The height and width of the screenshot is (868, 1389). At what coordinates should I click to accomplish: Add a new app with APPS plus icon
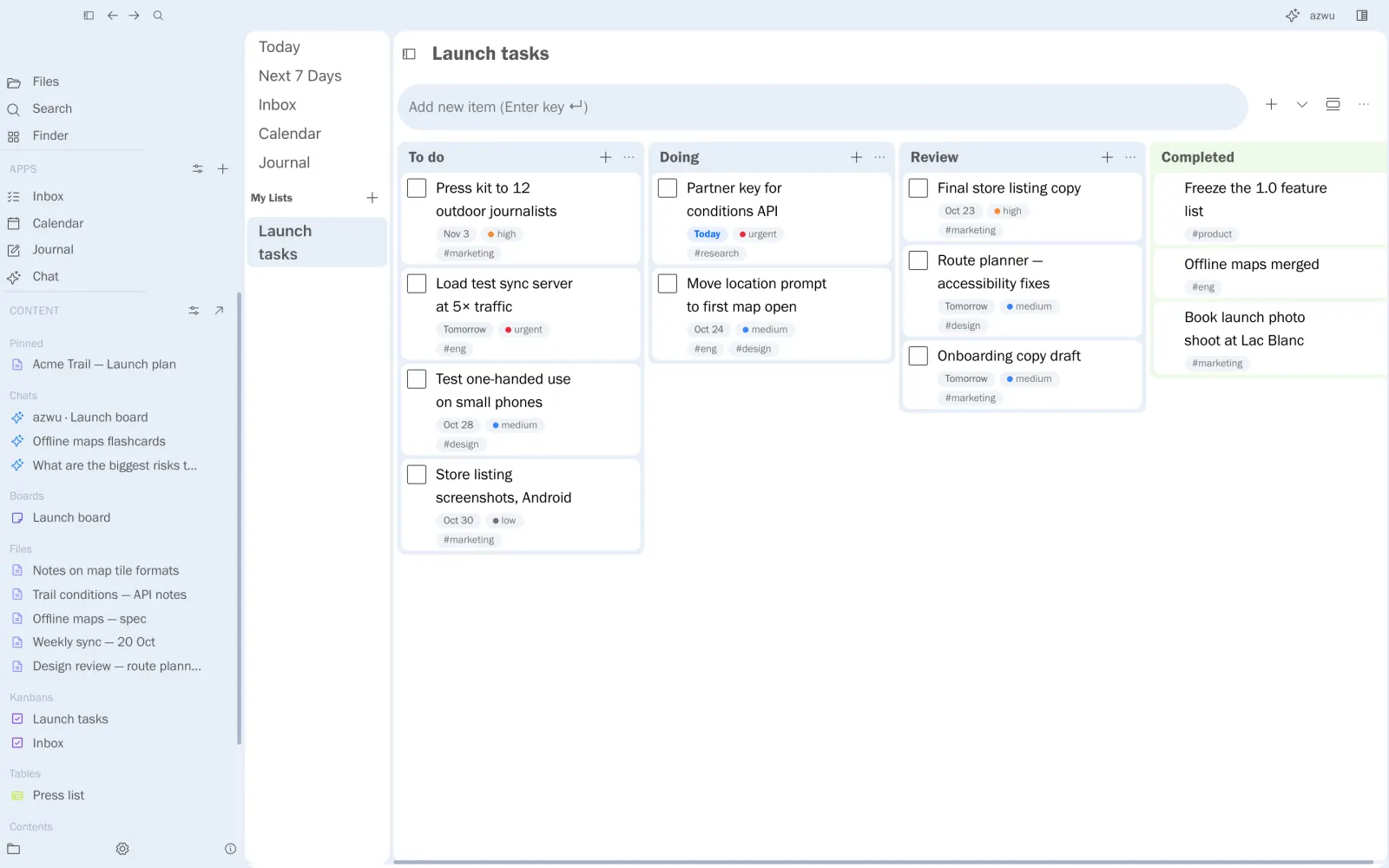(223, 169)
